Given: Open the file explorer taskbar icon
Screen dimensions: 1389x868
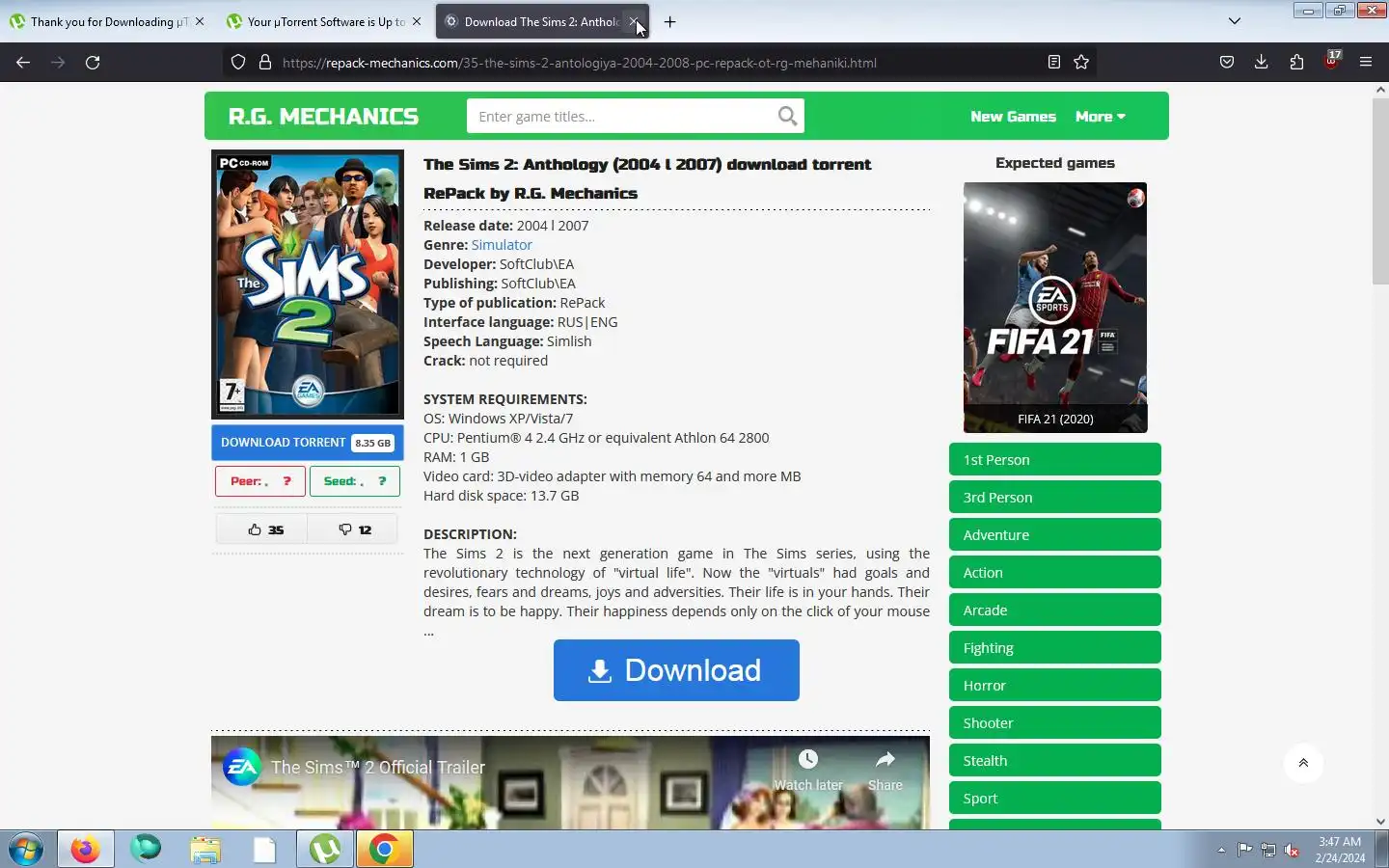Looking at the screenshot, I should [204, 850].
